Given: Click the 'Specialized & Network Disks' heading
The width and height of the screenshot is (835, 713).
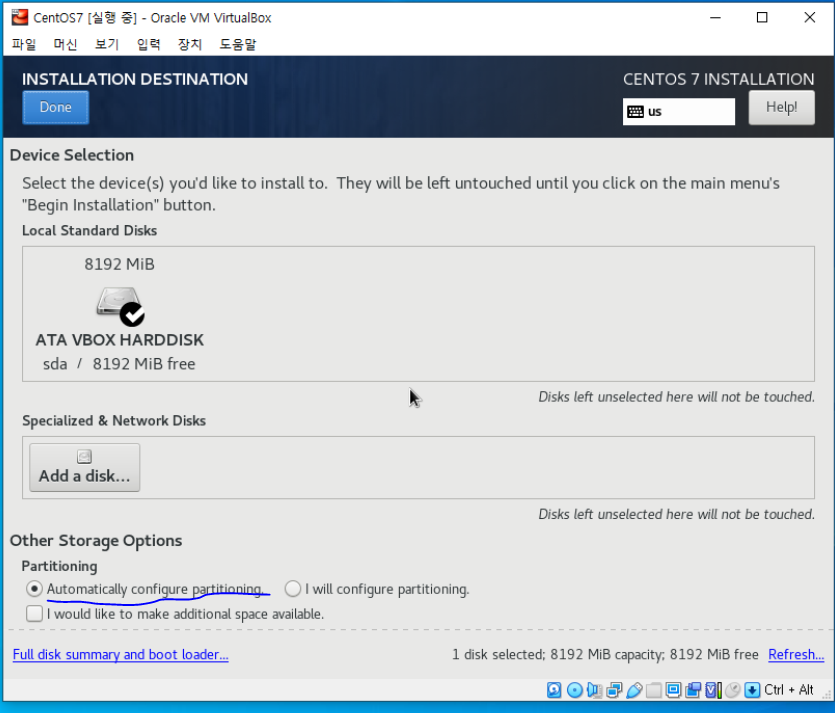Looking at the screenshot, I should pos(114,421).
